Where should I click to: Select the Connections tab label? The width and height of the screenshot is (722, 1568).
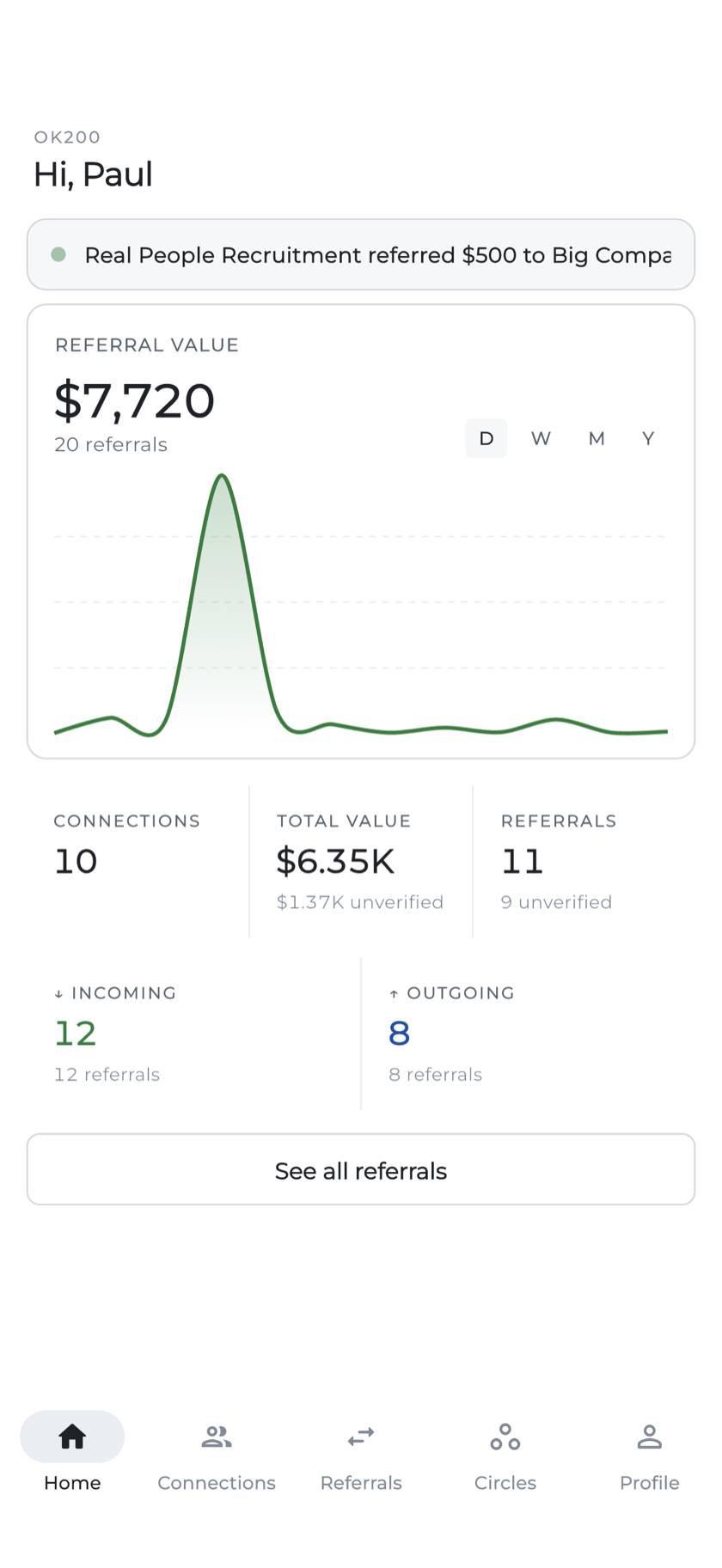point(217,1483)
